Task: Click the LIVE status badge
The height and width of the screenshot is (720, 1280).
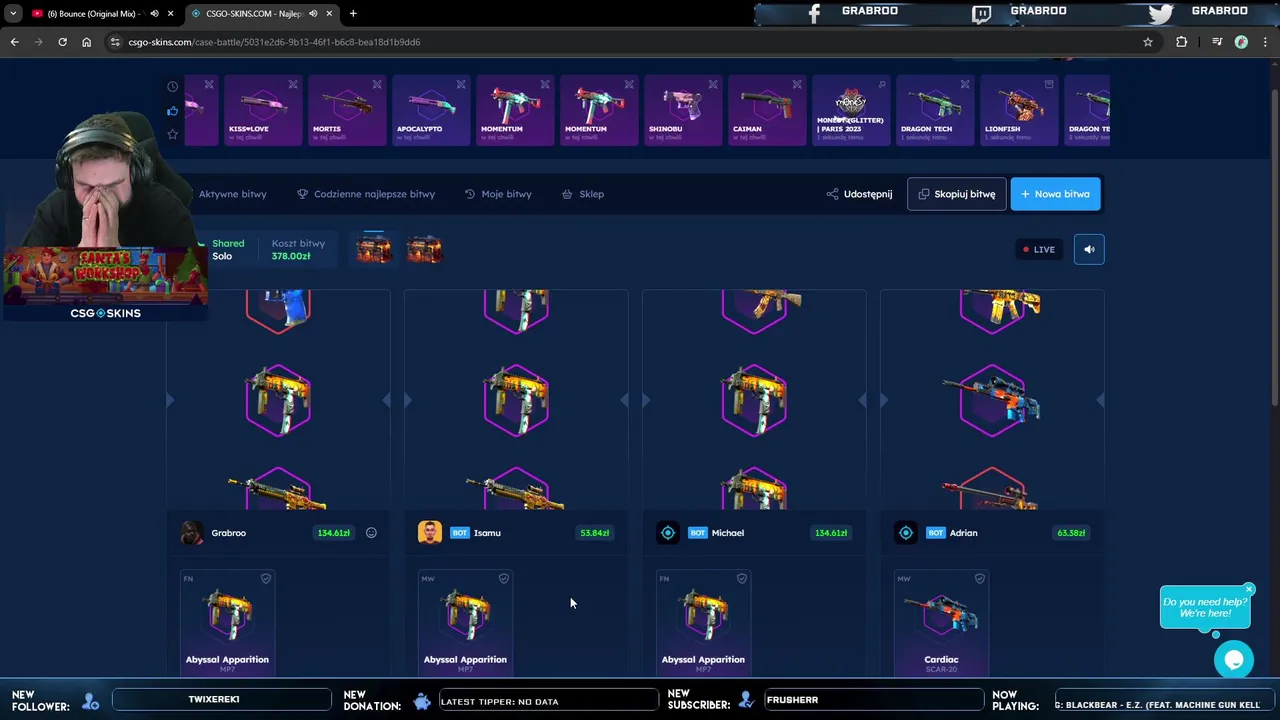Action: coord(1039,249)
